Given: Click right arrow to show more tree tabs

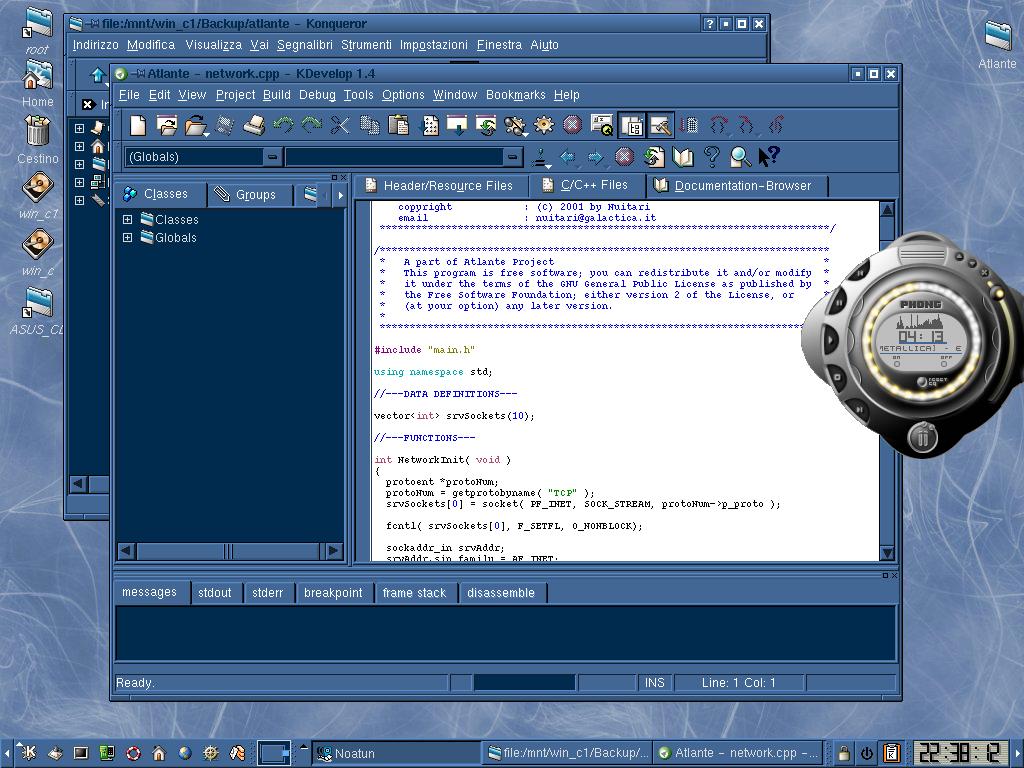Looking at the screenshot, I should coord(340,195).
